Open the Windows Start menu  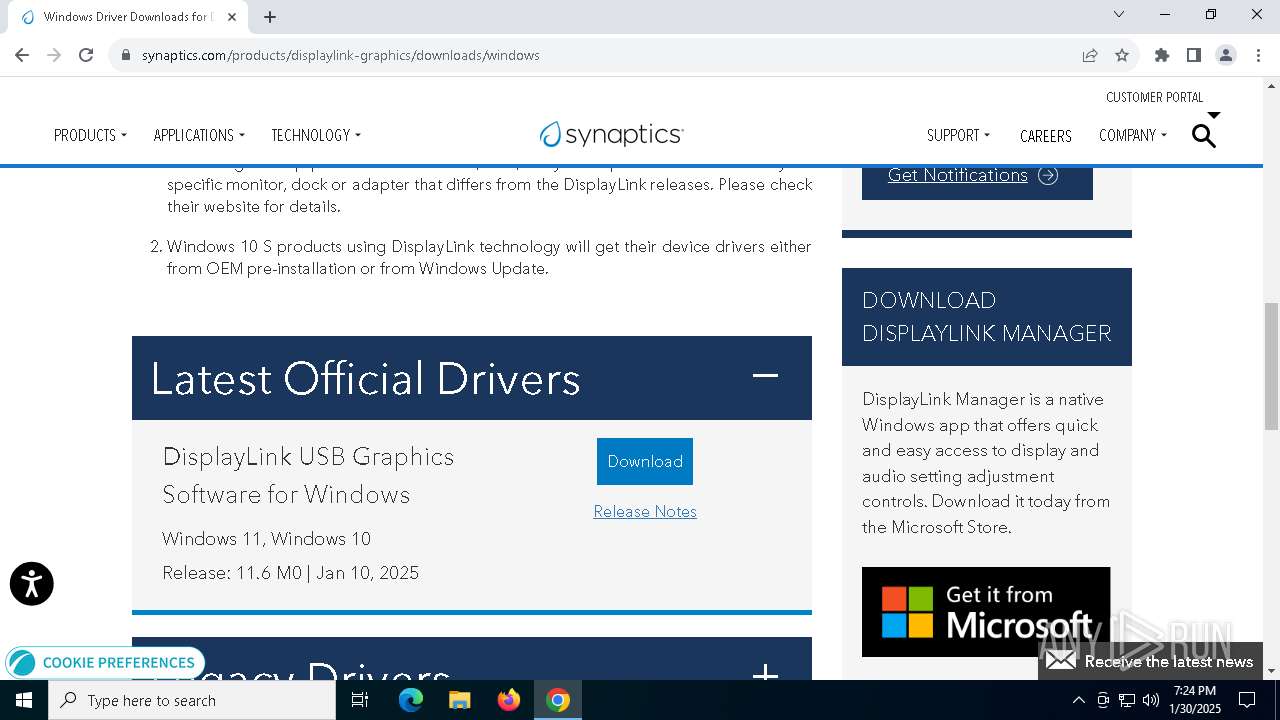(x=24, y=700)
